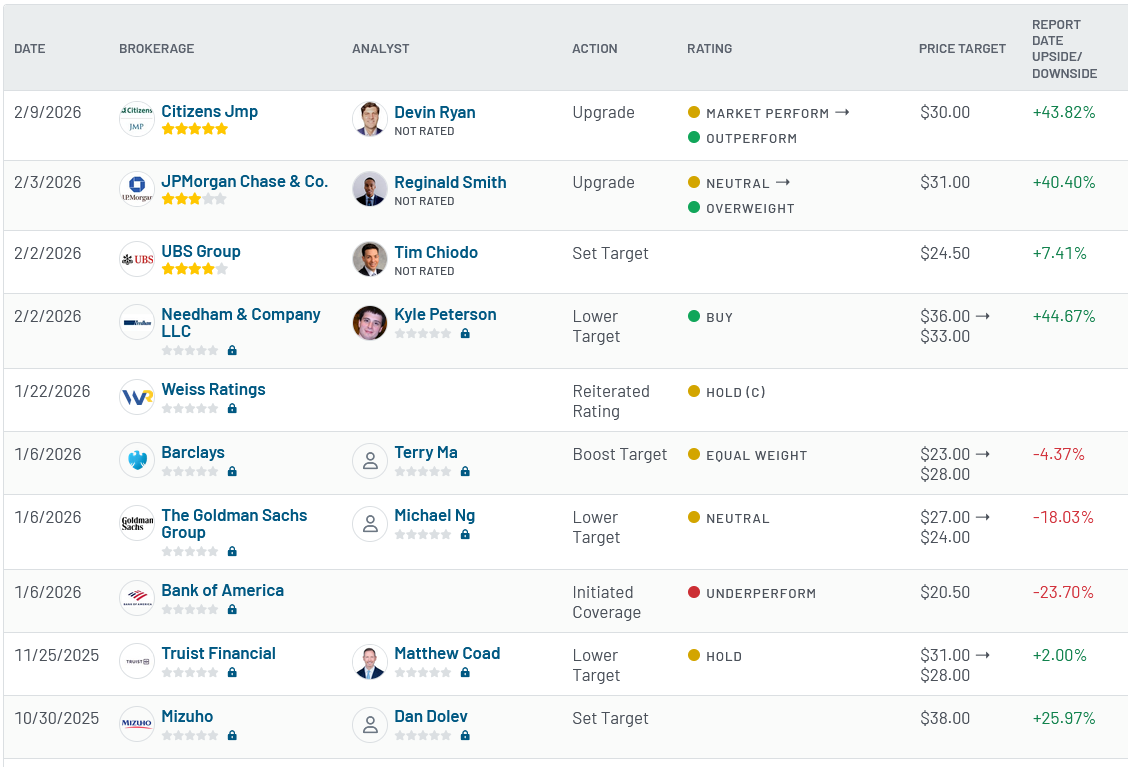Screen dimensions: 1128x767
Task: Click the Barclays eagle logo icon
Action: point(137,460)
